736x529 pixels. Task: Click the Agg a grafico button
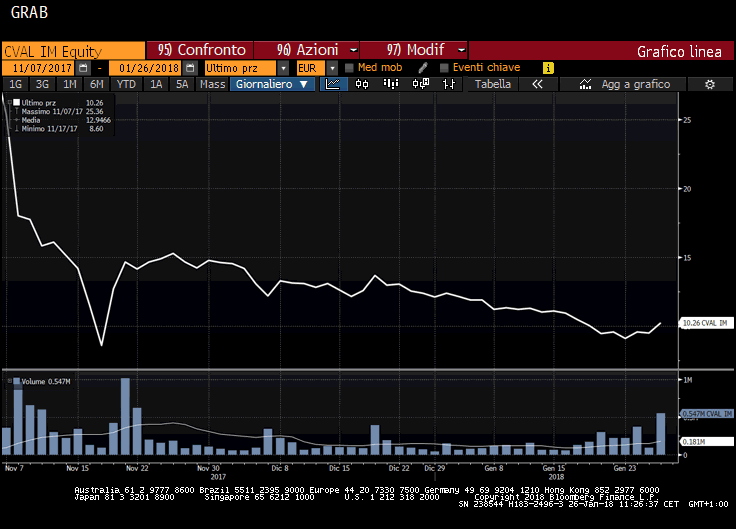click(624, 84)
